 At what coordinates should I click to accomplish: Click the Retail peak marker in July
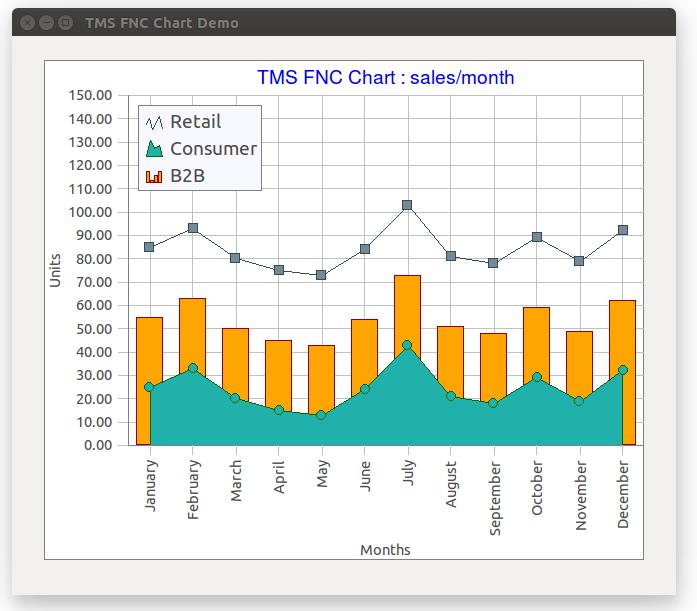pyautogui.click(x=407, y=205)
